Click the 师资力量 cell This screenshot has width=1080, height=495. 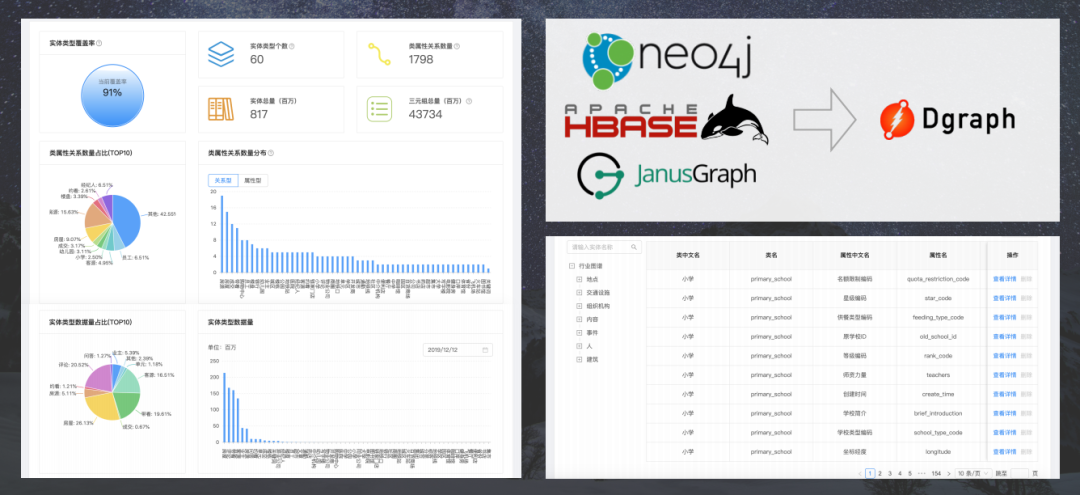click(855, 375)
